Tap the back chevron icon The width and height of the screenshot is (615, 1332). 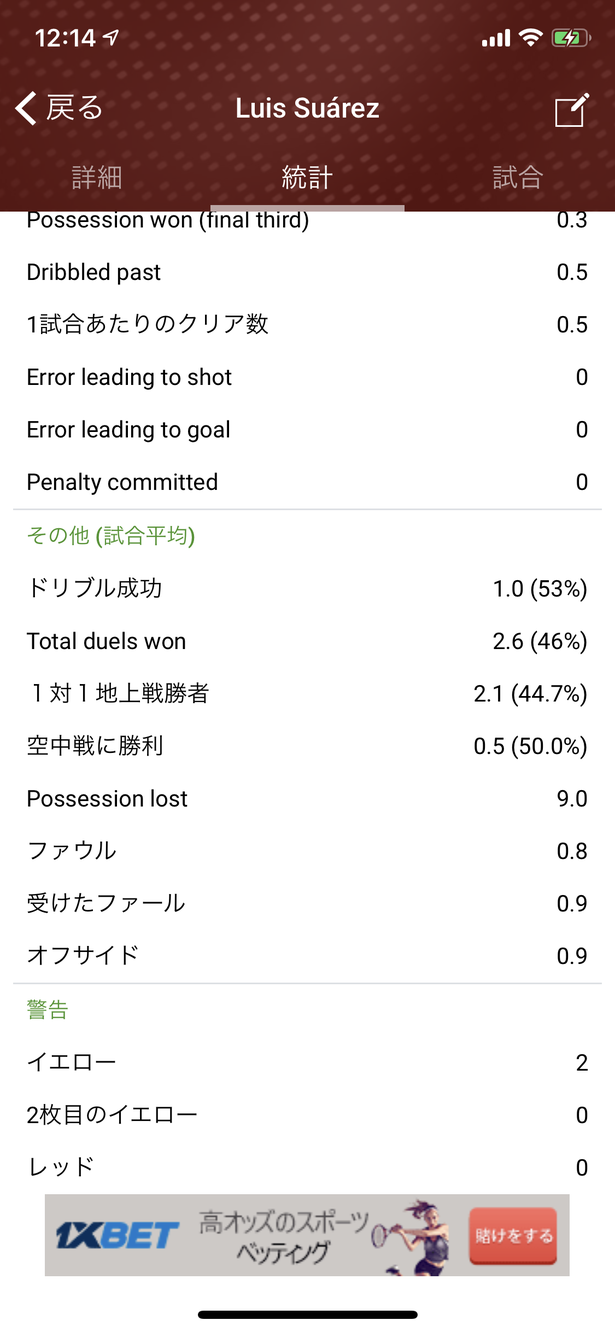point(26,108)
